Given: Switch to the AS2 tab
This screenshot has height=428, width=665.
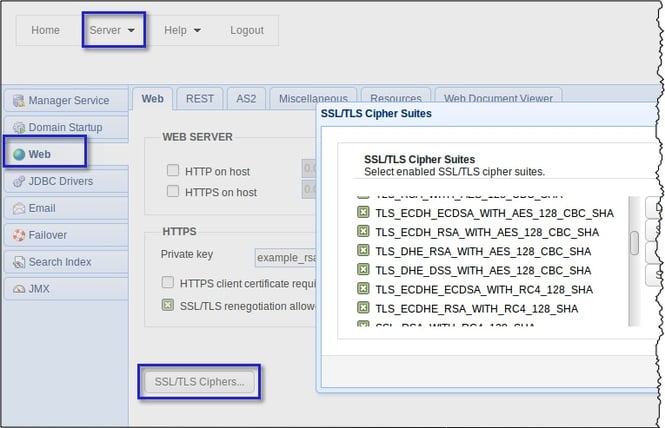Looking at the screenshot, I should coord(245,99).
